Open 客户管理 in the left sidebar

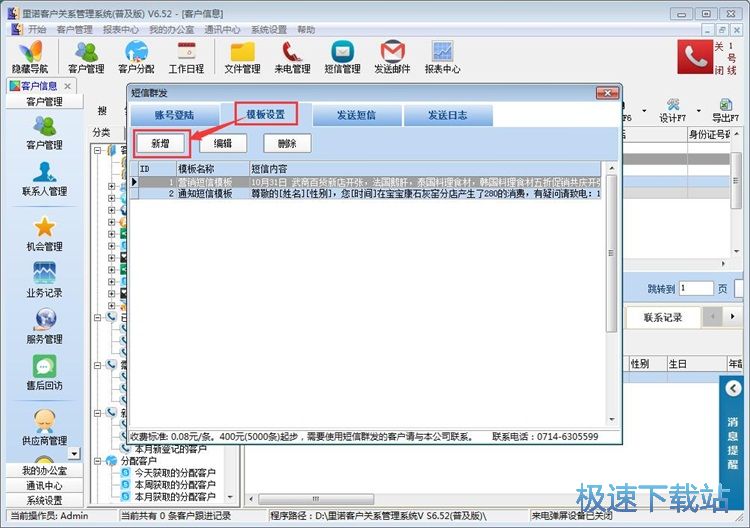click(x=44, y=133)
